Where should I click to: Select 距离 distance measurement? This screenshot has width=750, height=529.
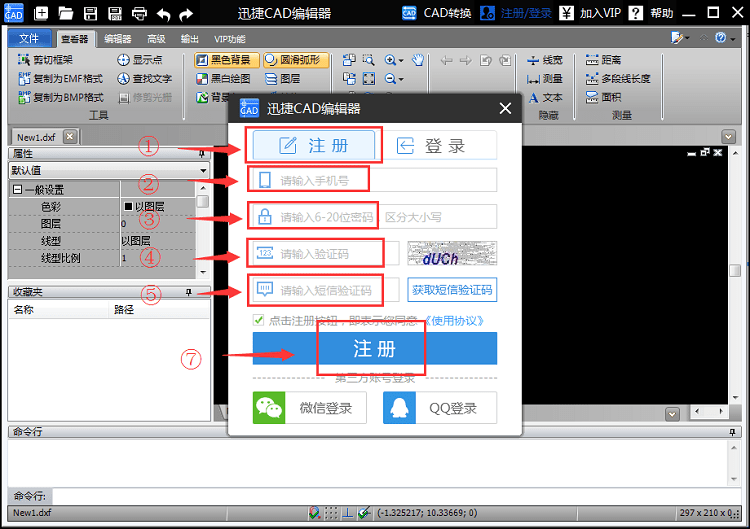pyautogui.click(x=603, y=60)
